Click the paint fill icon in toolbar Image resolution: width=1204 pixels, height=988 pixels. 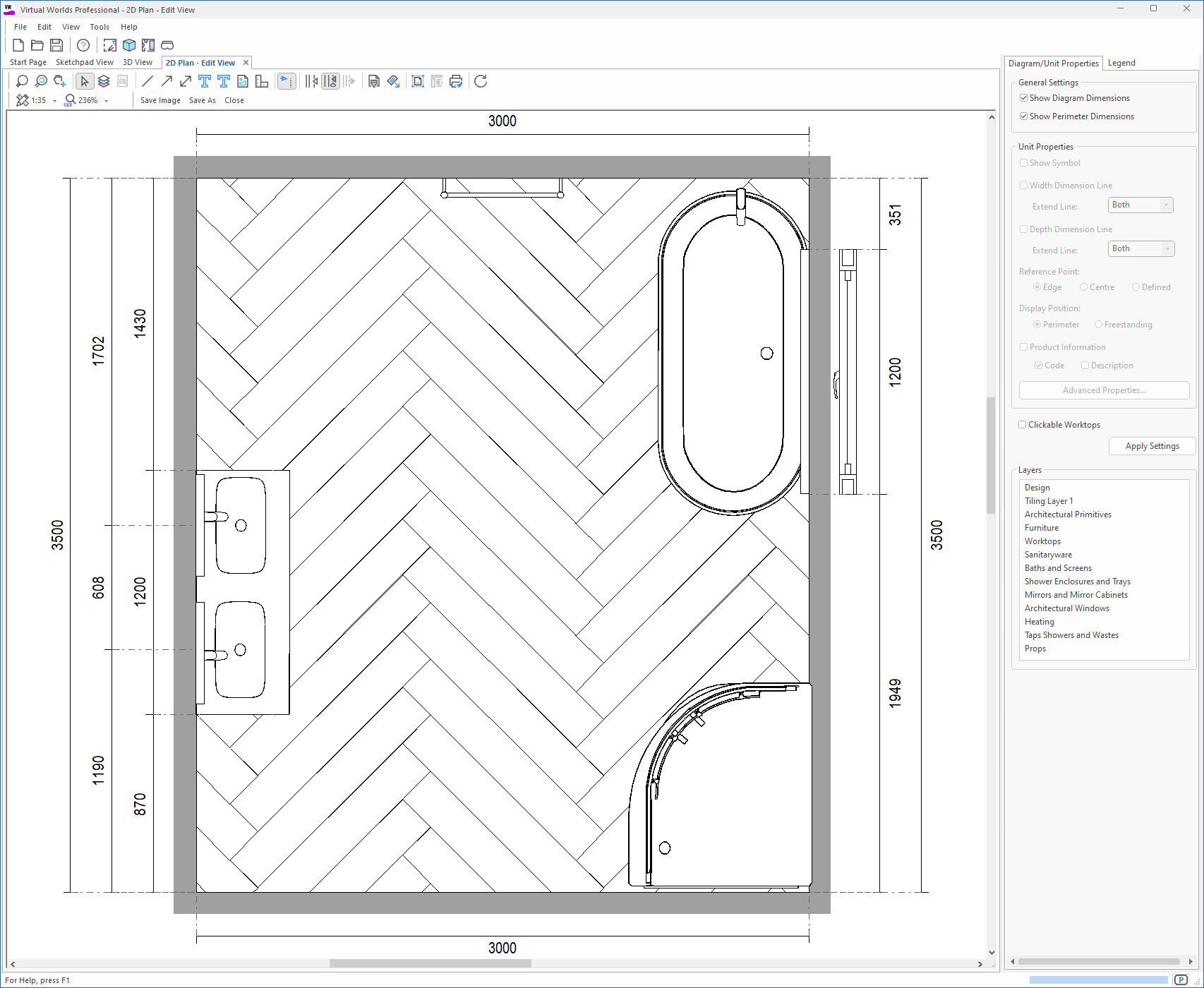pos(393,81)
